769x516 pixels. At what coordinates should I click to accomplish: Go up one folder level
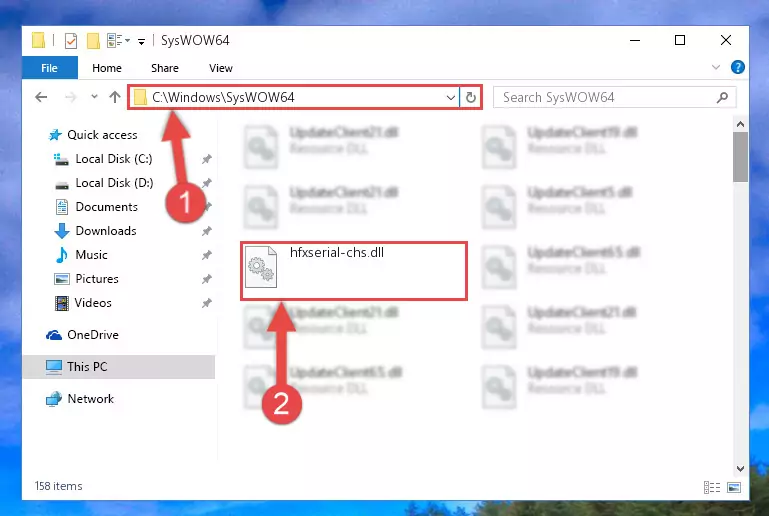115,97
